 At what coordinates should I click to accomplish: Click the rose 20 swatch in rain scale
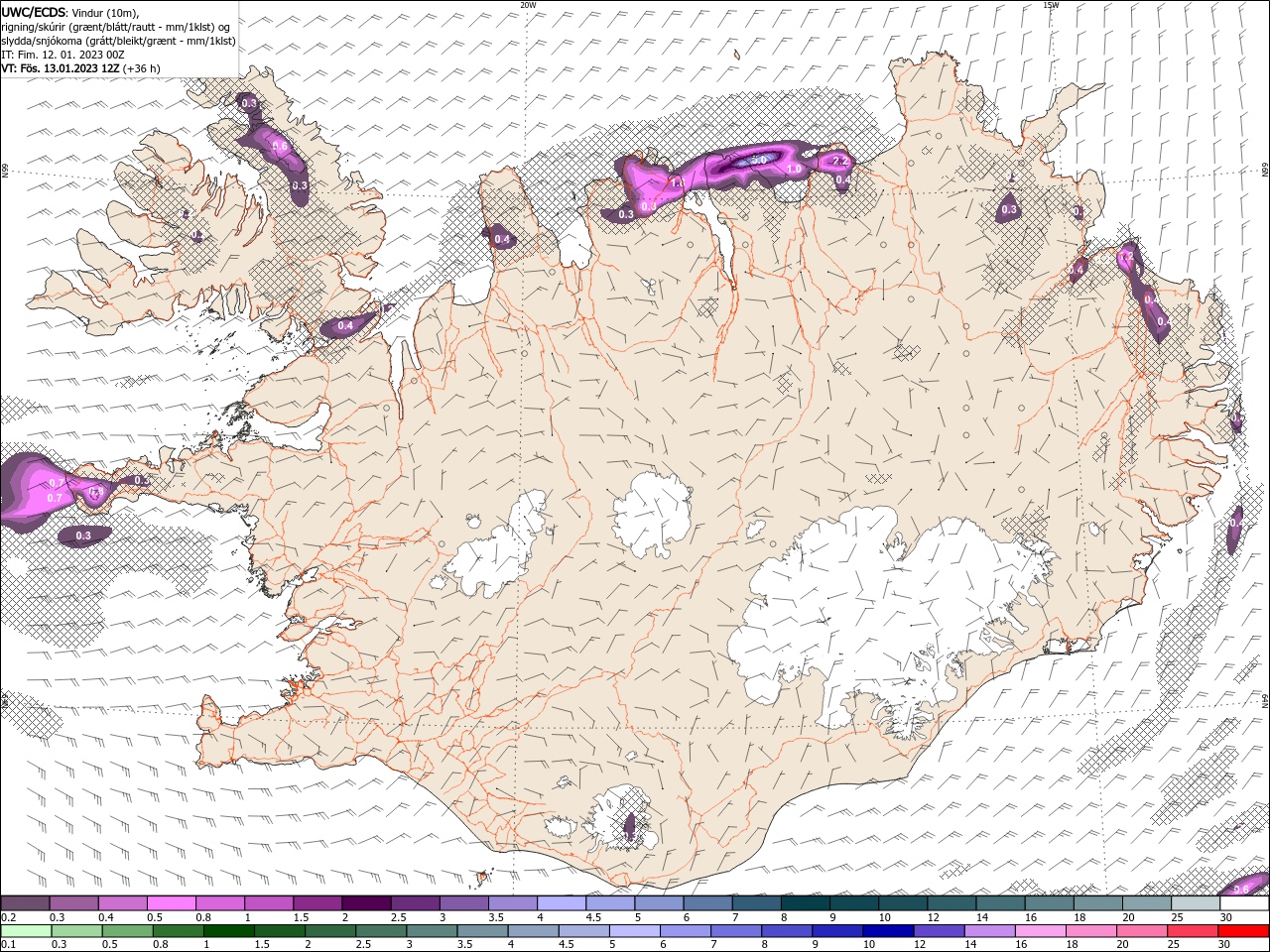(1142, 931)
